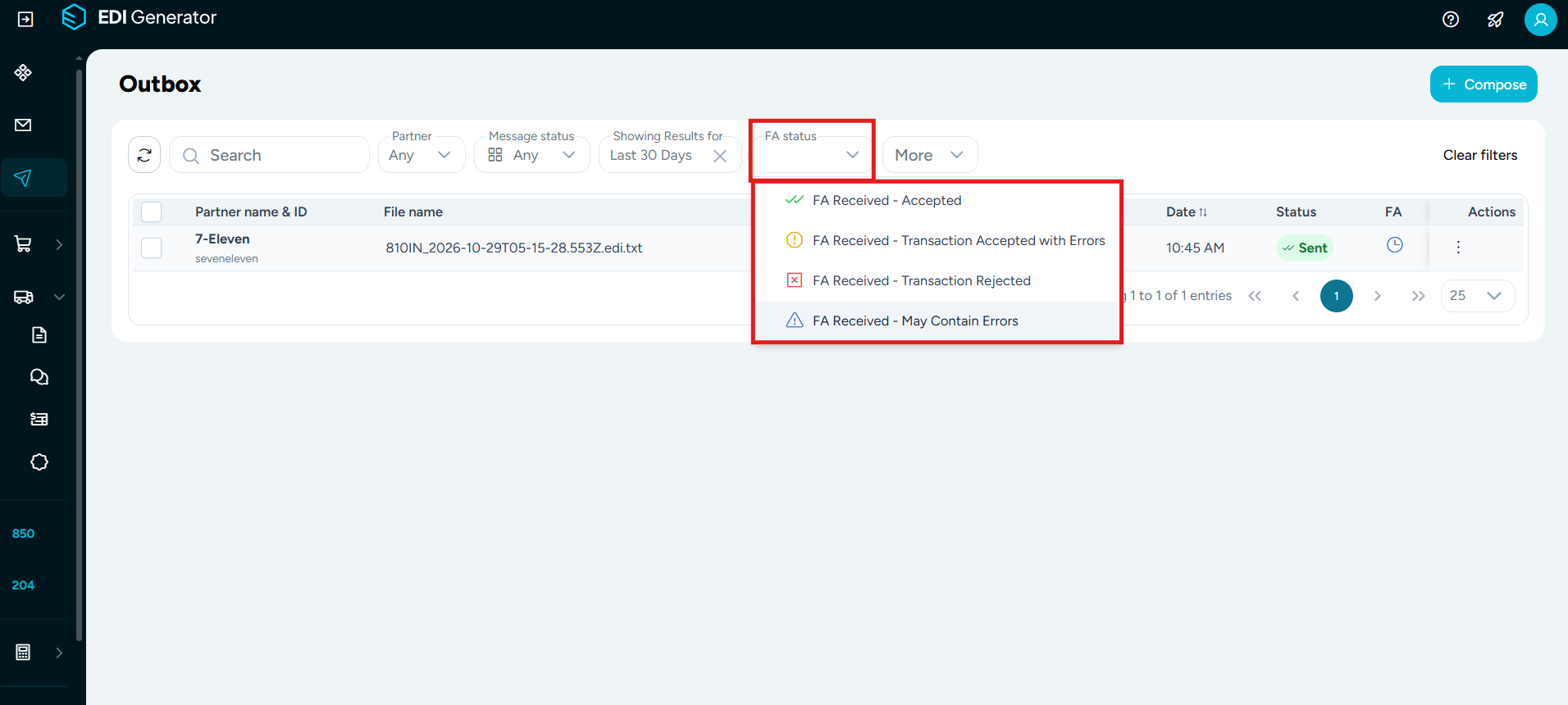Image resolution: width=1568 pixels, height=705 pixels.
Task: Open the chat bubbles sidebar icon
Action: click(x=39, y=377)
